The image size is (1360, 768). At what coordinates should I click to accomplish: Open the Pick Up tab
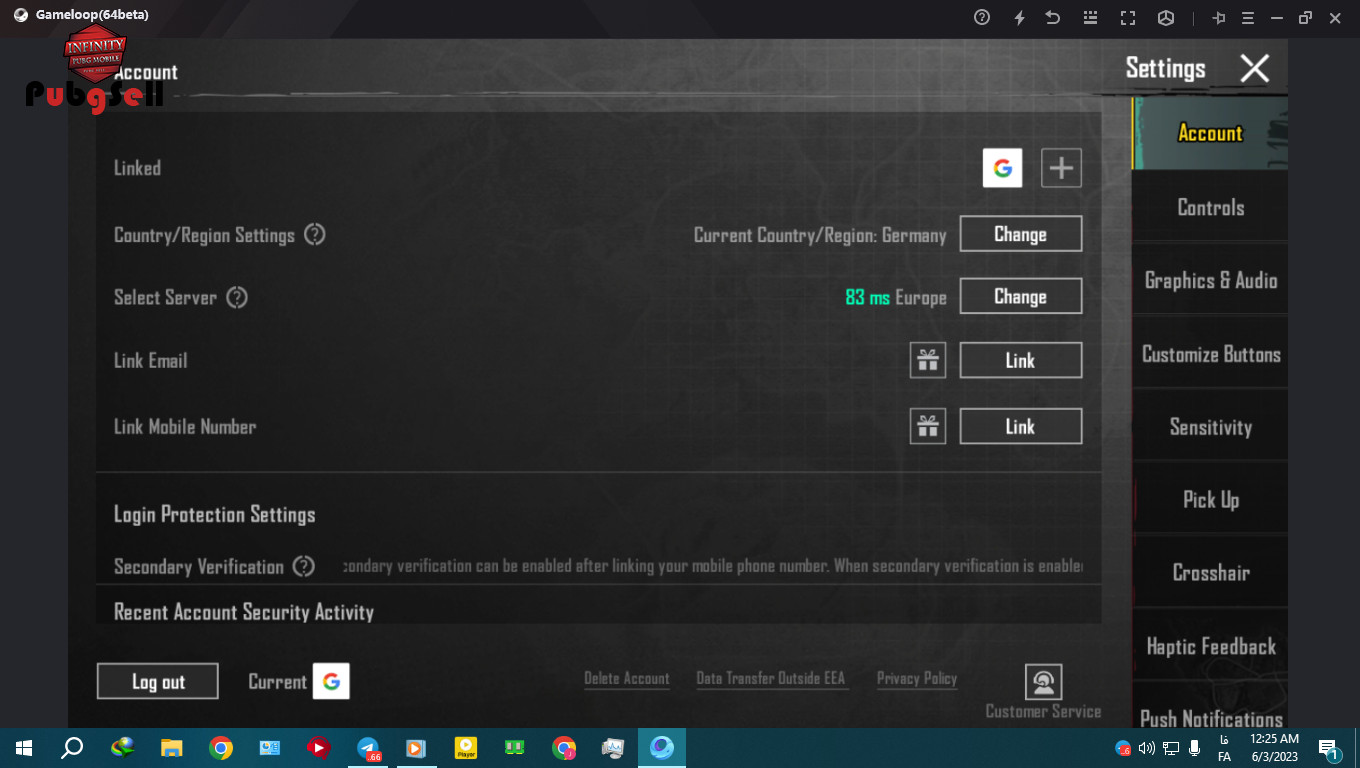(1210, 499)
